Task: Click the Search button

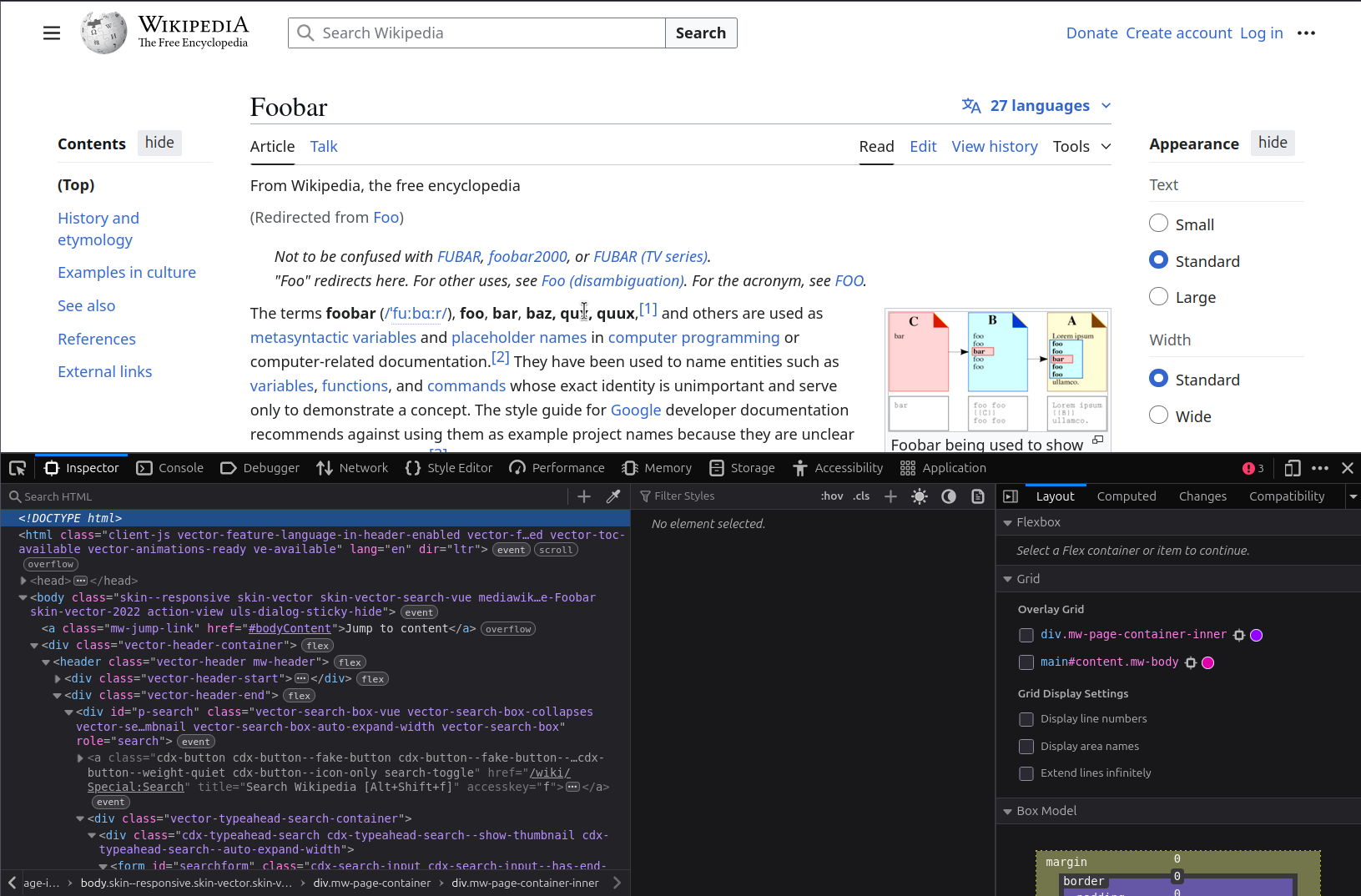Action: (701, 33)
